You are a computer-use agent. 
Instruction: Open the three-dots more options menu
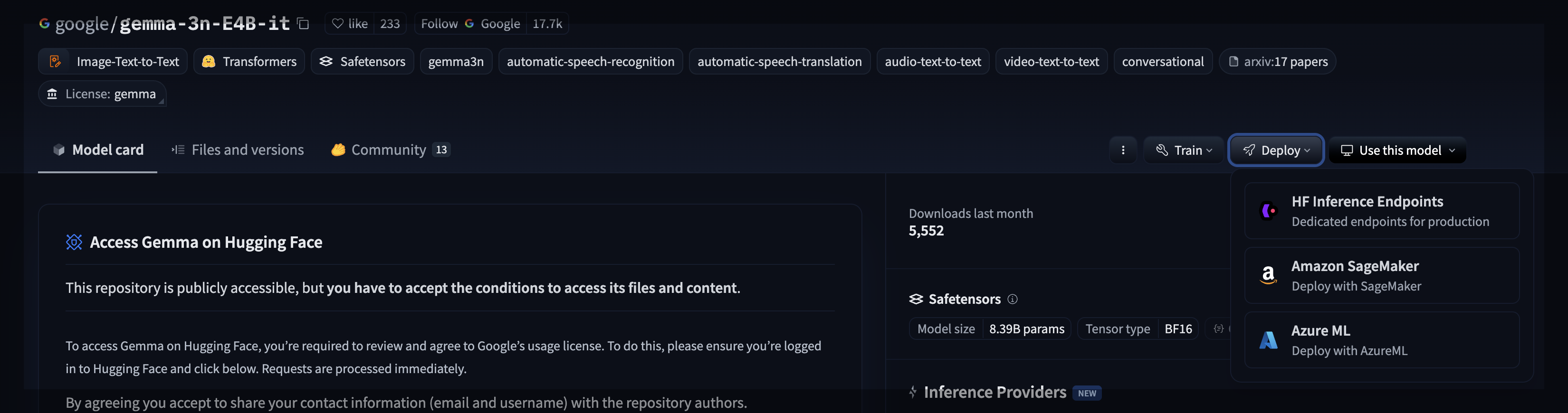coord(1123,150)
